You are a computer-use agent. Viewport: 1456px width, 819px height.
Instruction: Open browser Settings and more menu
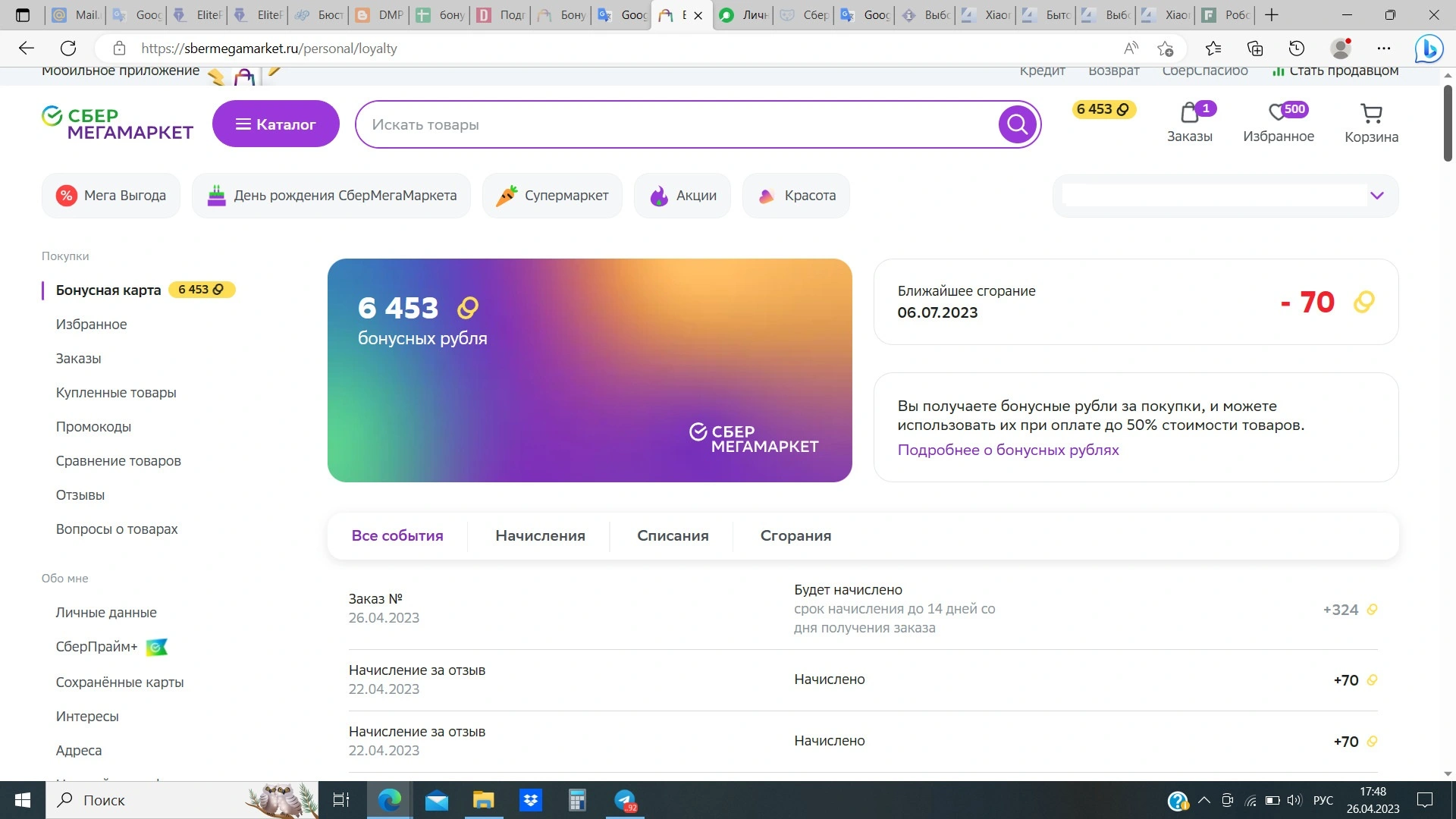click(x=1384, y=49)
